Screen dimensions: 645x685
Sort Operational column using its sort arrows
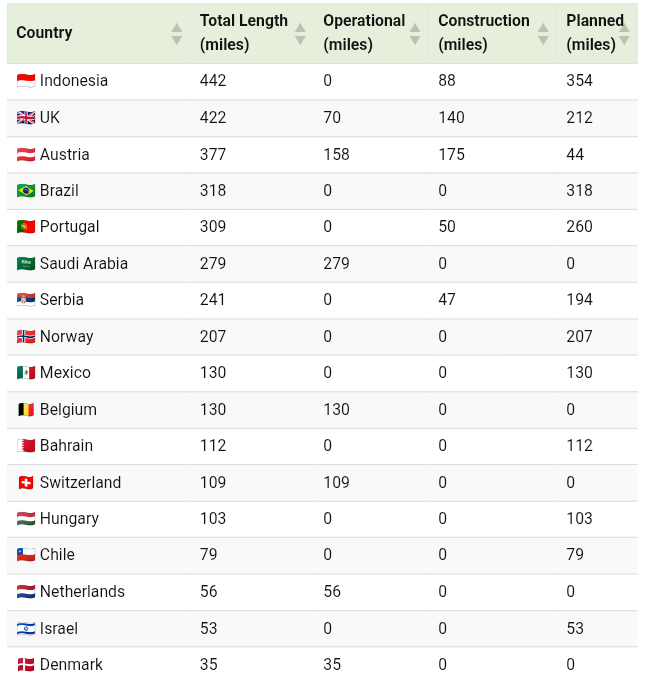point(415,33)
